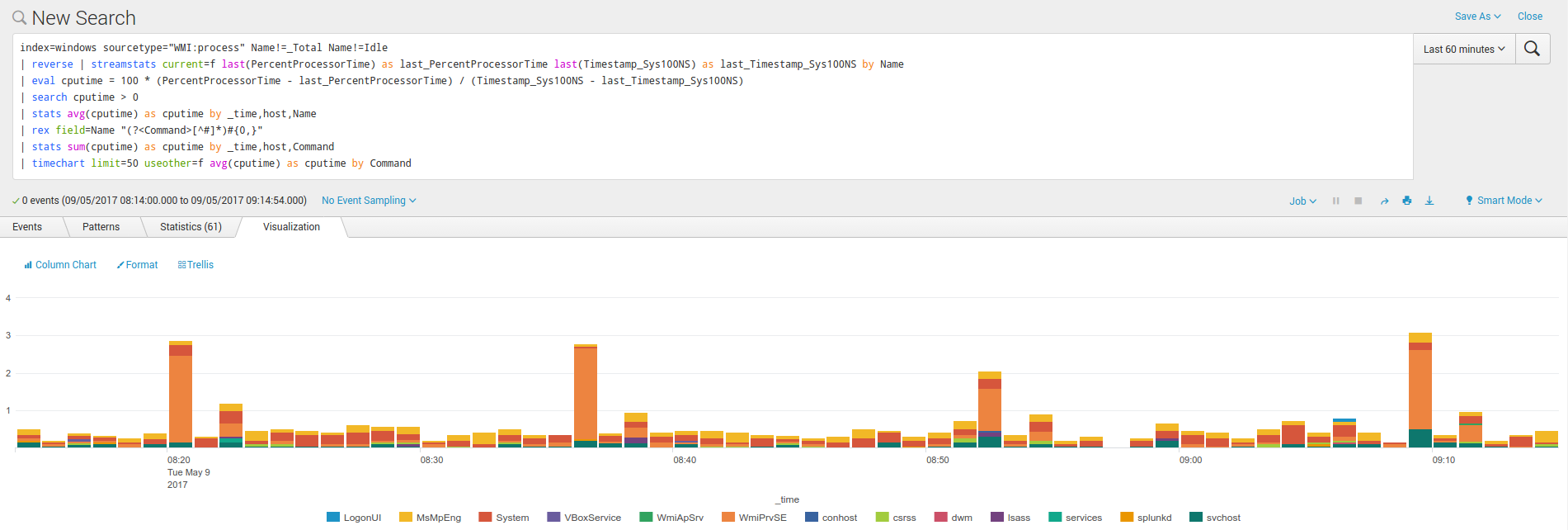
Task: Open the Last 60 minutes time picker
Action: 1463,50
